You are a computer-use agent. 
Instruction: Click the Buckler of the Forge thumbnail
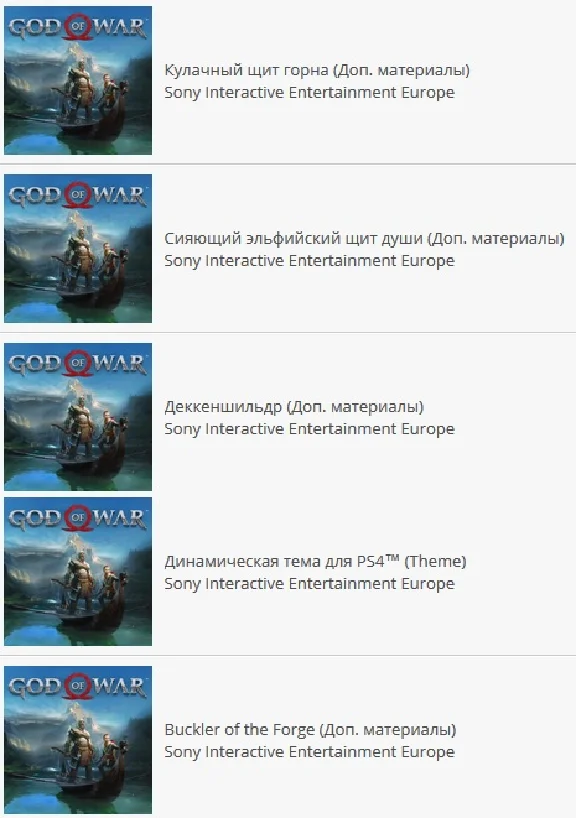pos(78,740)
